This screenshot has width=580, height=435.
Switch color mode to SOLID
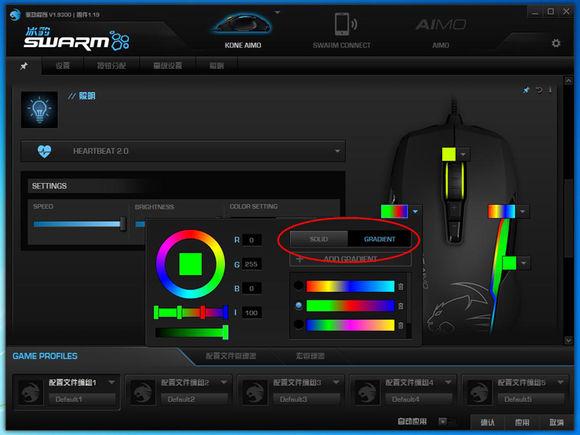pos(318,239)
